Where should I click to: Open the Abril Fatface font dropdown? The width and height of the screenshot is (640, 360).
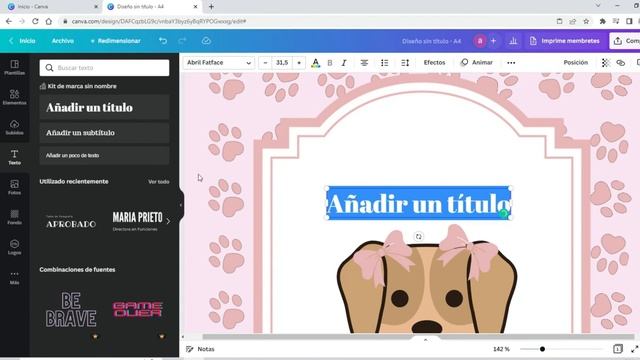point(219,63)
